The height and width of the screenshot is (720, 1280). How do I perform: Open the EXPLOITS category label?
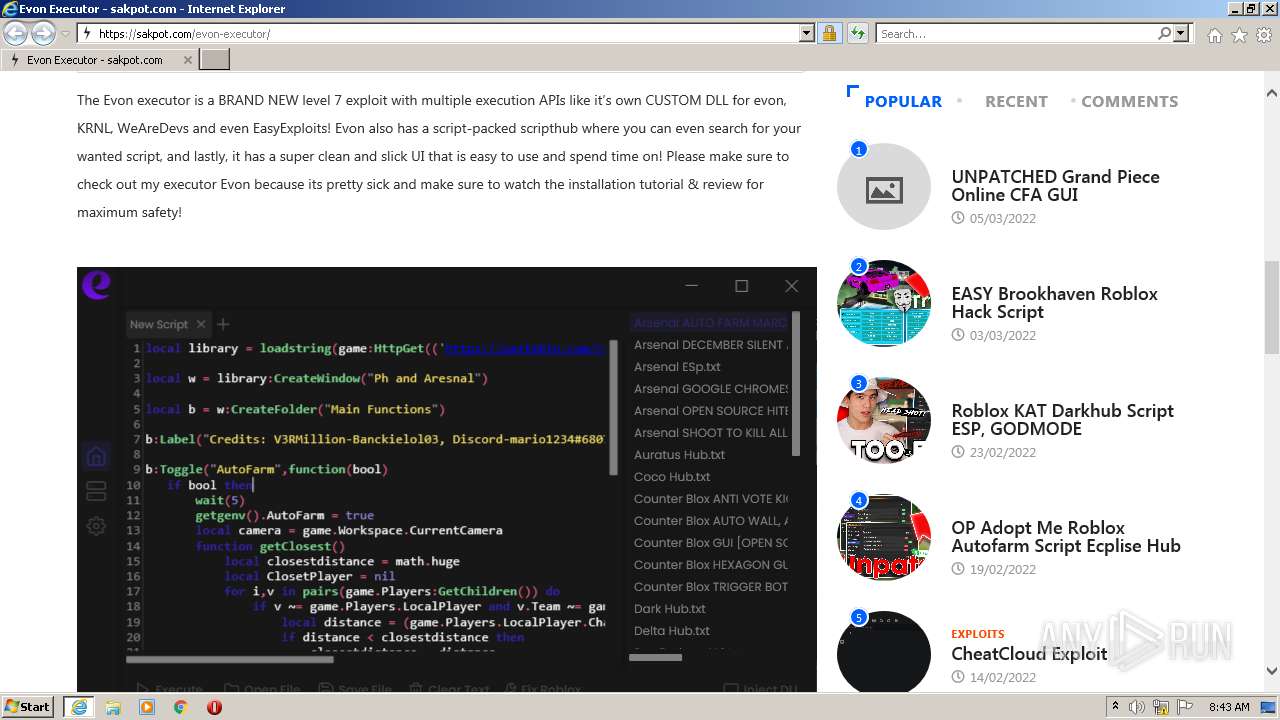pyautogui.click(x=977, y=634)
